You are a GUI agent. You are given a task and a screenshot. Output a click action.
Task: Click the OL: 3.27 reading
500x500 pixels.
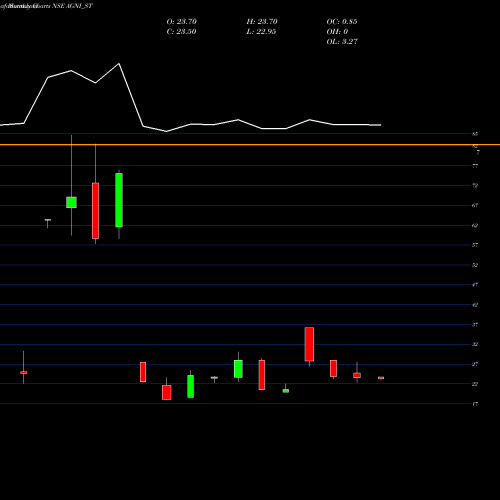[342, 42]
